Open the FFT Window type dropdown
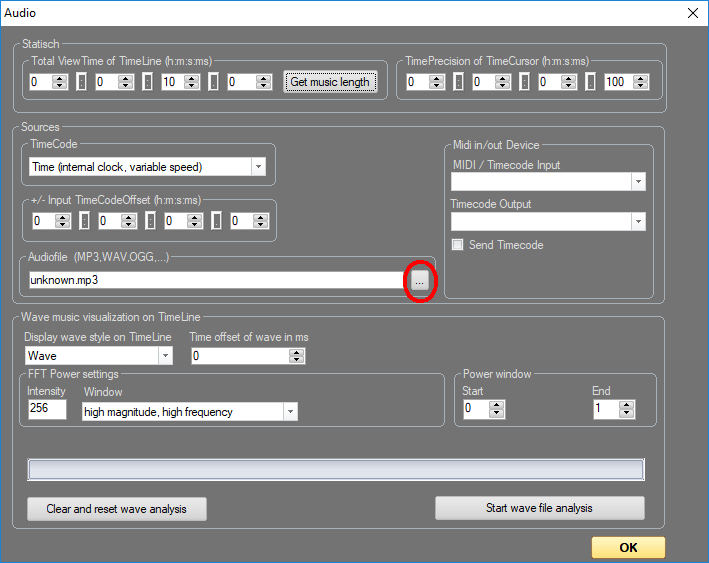This screenshot has width=709, height=563. (290, 411)
